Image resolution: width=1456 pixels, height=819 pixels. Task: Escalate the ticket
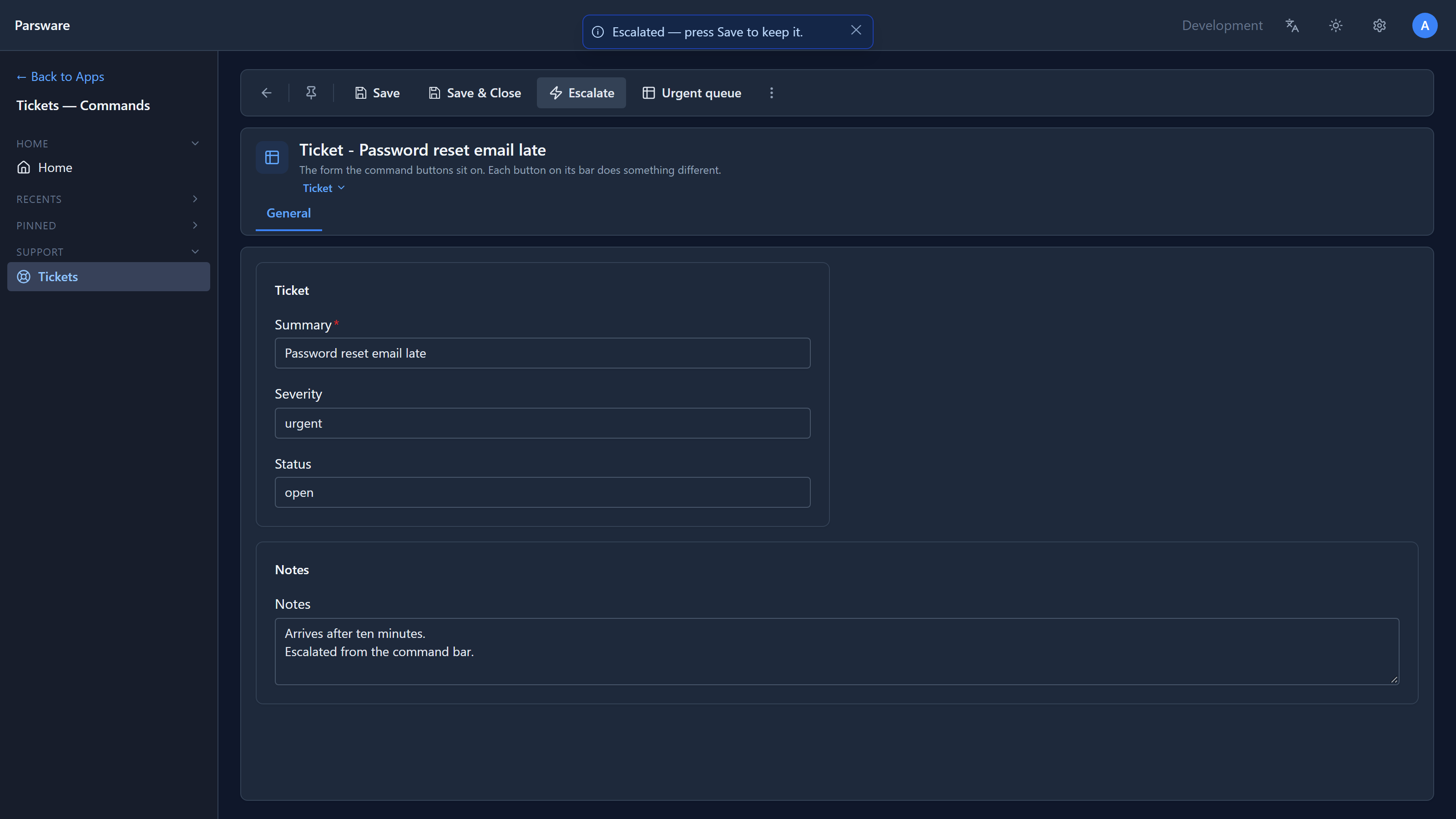coord(581,93)
